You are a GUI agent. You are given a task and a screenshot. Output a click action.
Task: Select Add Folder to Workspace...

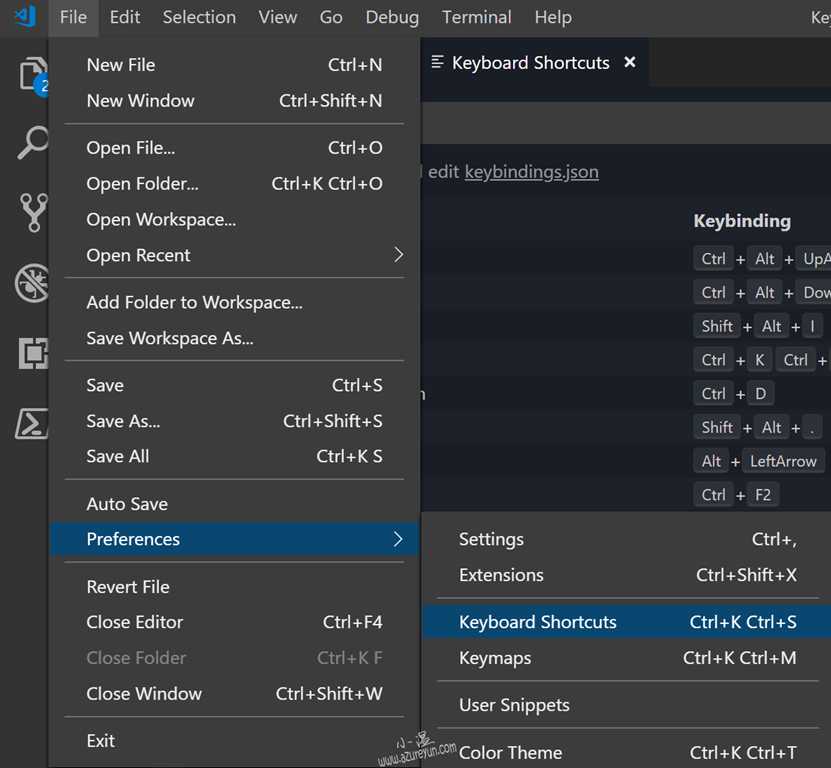234,303
